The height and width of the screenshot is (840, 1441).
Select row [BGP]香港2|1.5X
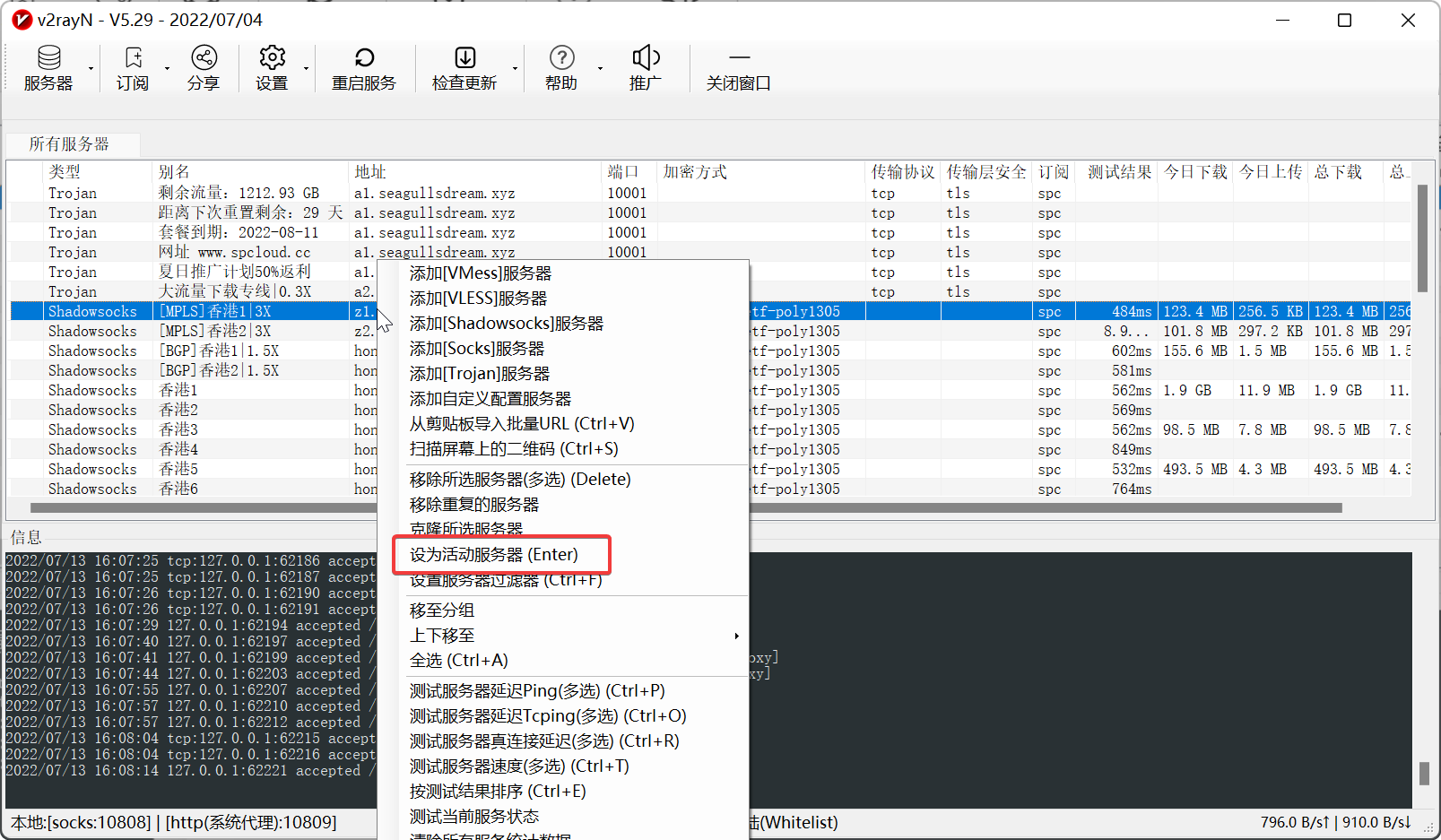710,371
